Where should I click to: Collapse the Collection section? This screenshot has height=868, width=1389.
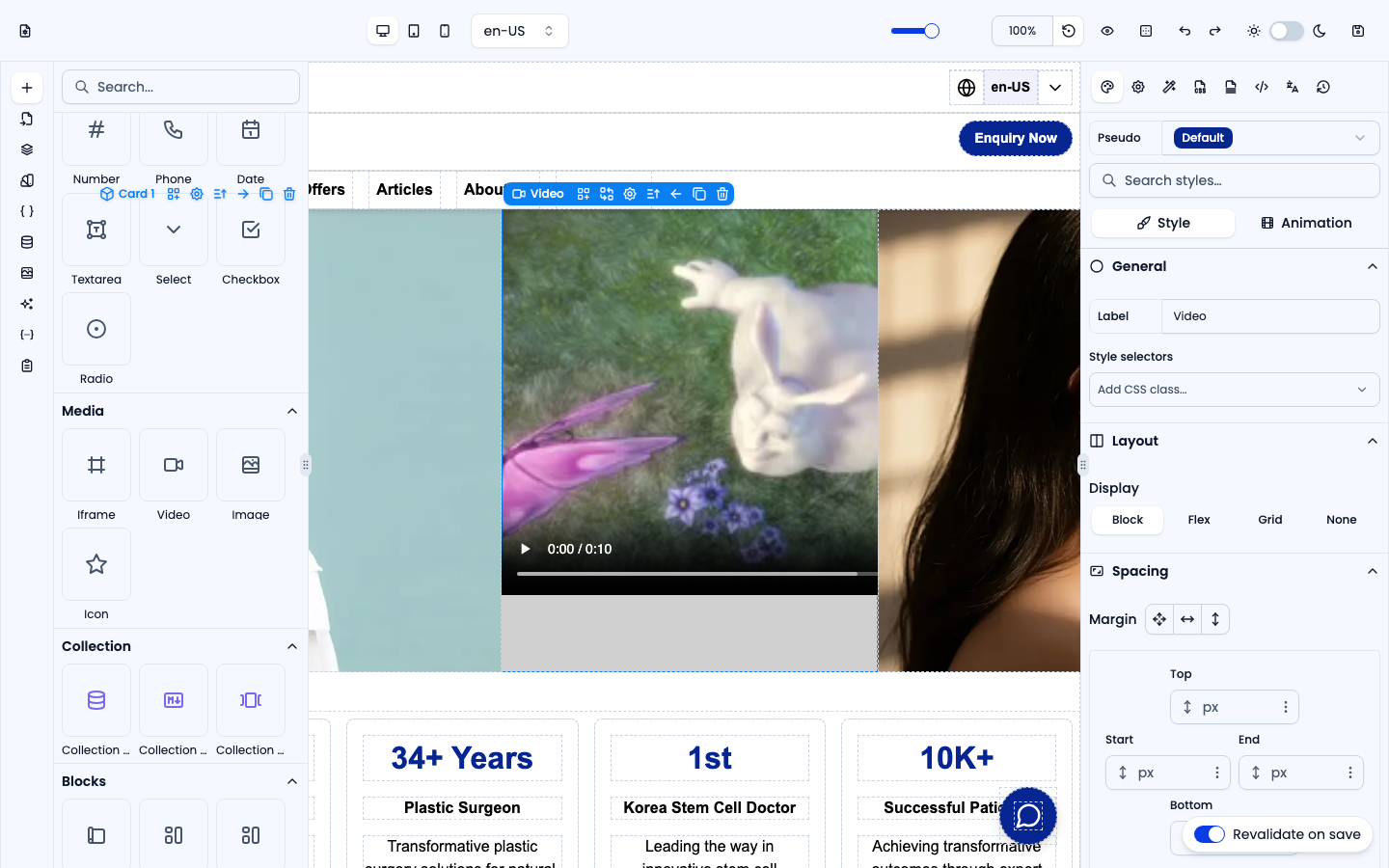pyautogui.click(x=292, y=646)
